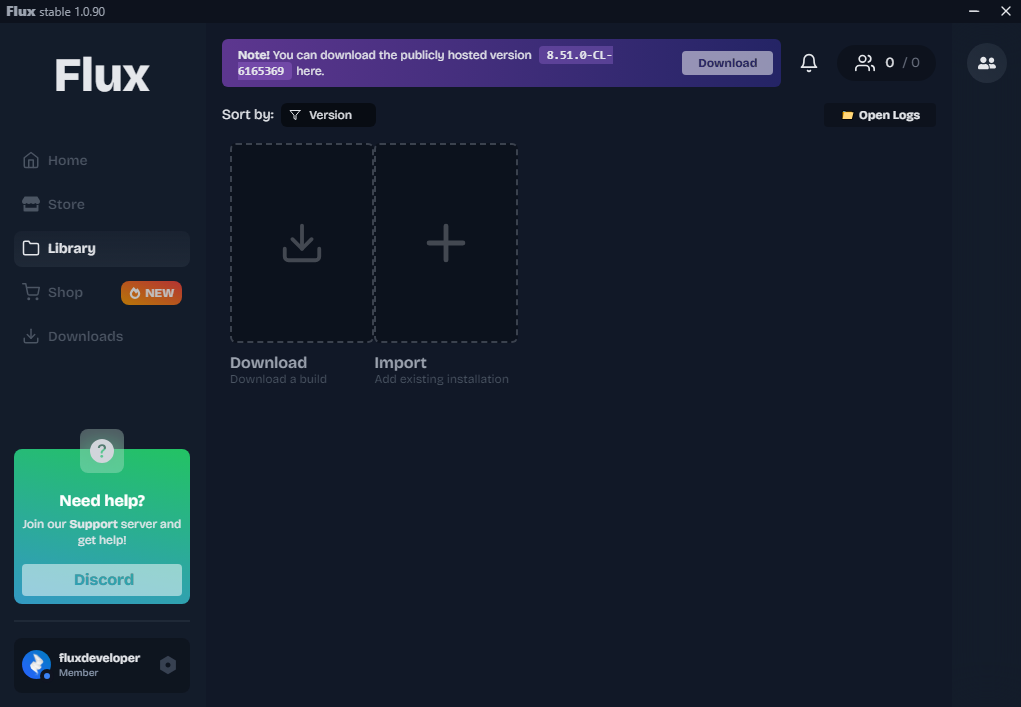Screen dimensions: 1021x707
Task: Go to Home in the sidebar
Action: [102, 160]
